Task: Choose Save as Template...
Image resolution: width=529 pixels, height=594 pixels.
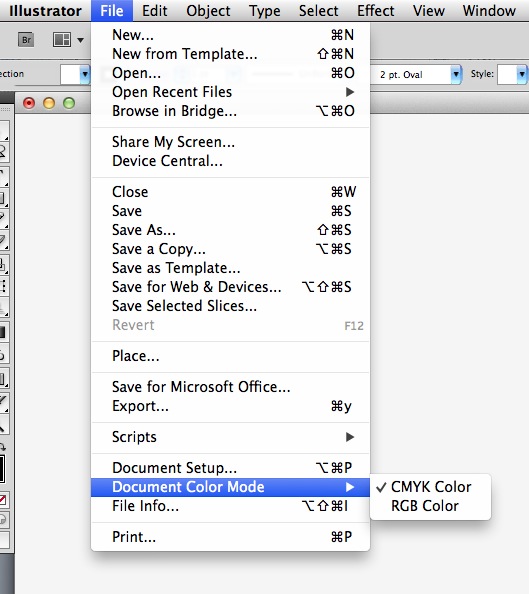Action: (x=230, y=267)
